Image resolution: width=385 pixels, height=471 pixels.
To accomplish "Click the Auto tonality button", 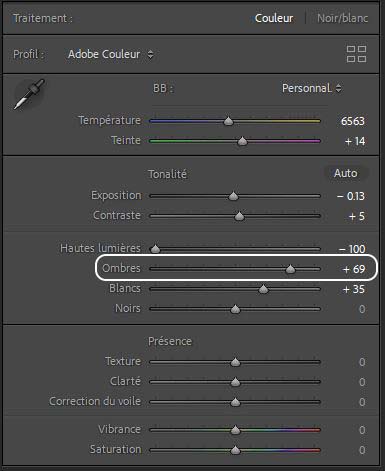I will coord(345,173).
